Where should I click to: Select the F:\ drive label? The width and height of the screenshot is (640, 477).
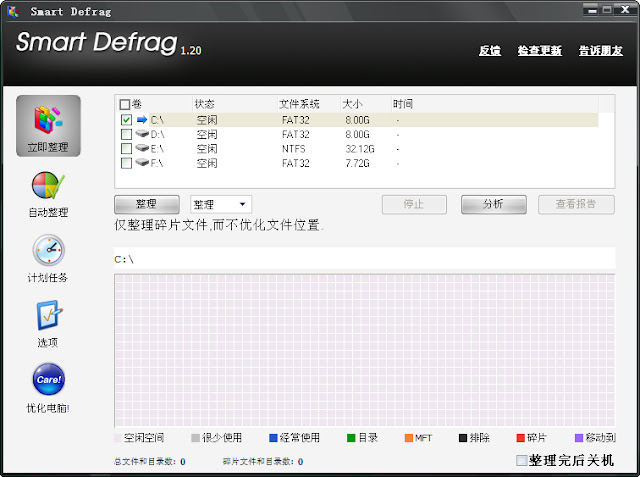(x=157, y=163)
